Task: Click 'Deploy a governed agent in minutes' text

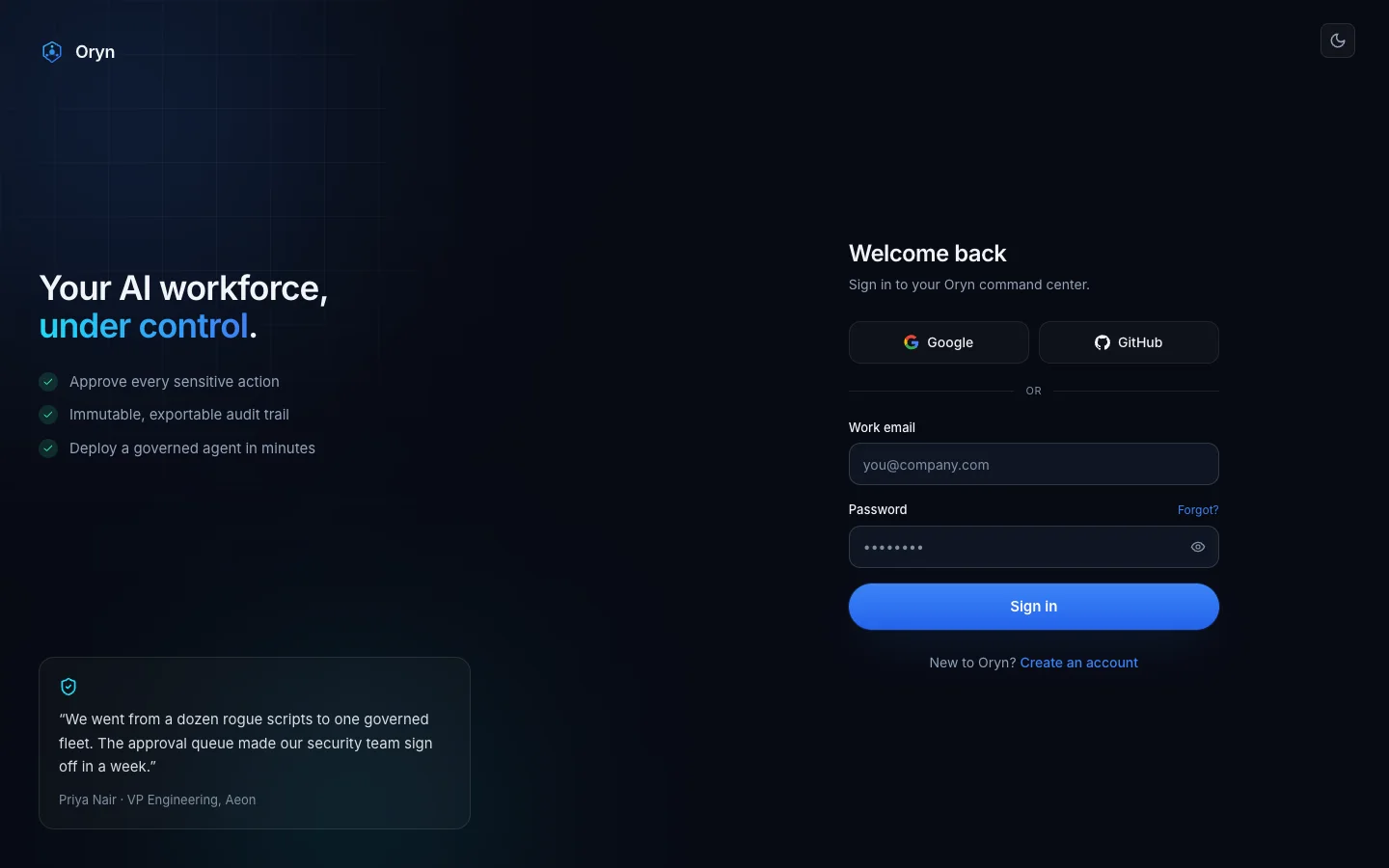Action: tap(192, 448)
